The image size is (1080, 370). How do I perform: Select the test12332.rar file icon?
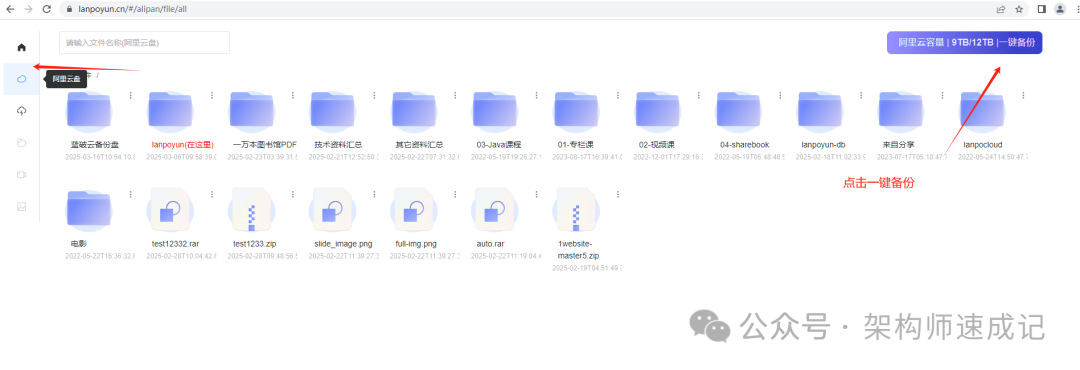[170, 210]
